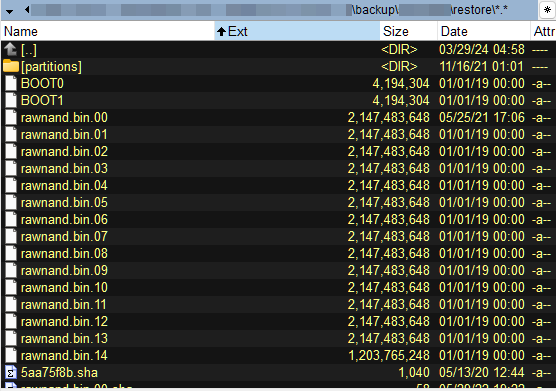Select file rawnand.bin.04
Viewport: 556px width, 391px height.
click(x=64, y=186)
